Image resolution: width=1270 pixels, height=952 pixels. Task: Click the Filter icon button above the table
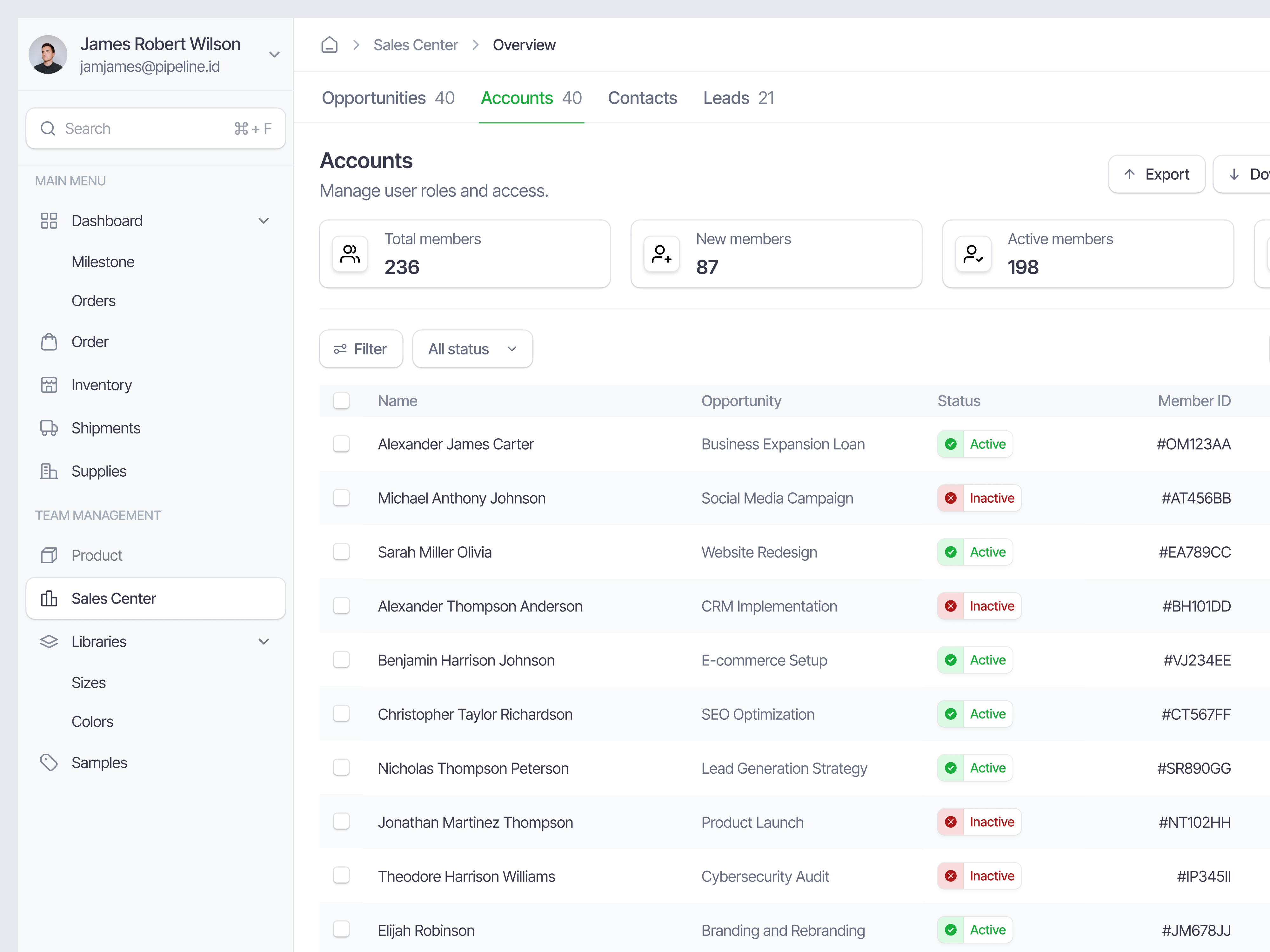[x=340, y=349]
